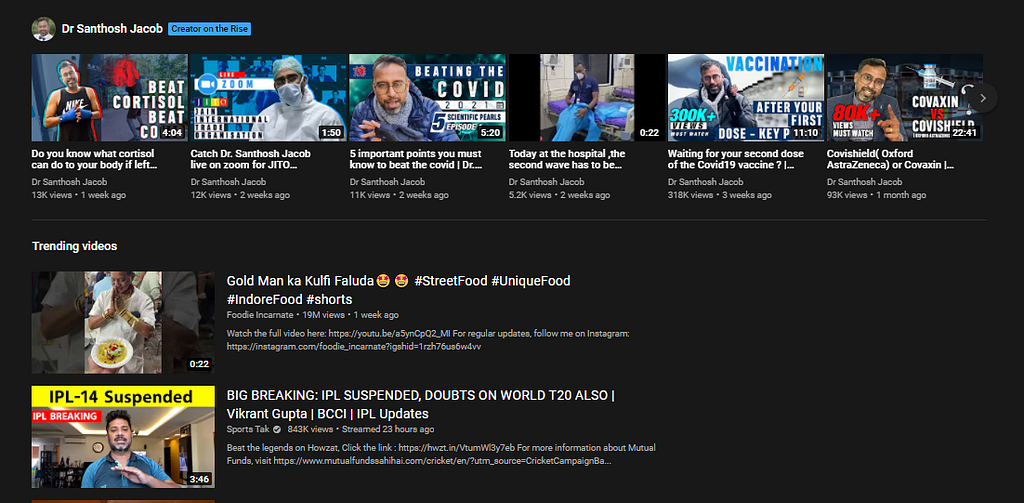Open the Foodie Incarnate channel link

(x=260, y=314)
